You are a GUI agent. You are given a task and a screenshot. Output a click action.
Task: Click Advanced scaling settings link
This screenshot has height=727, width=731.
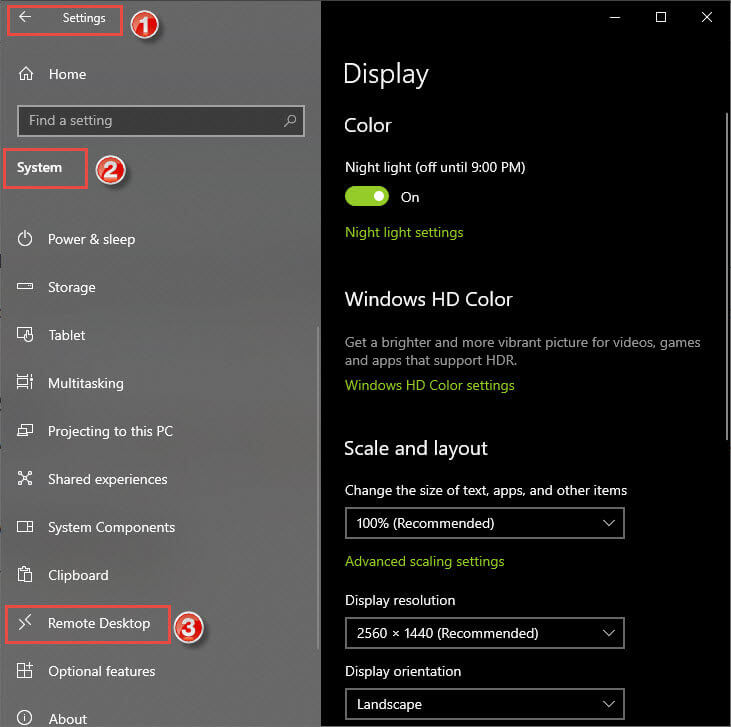425,561
